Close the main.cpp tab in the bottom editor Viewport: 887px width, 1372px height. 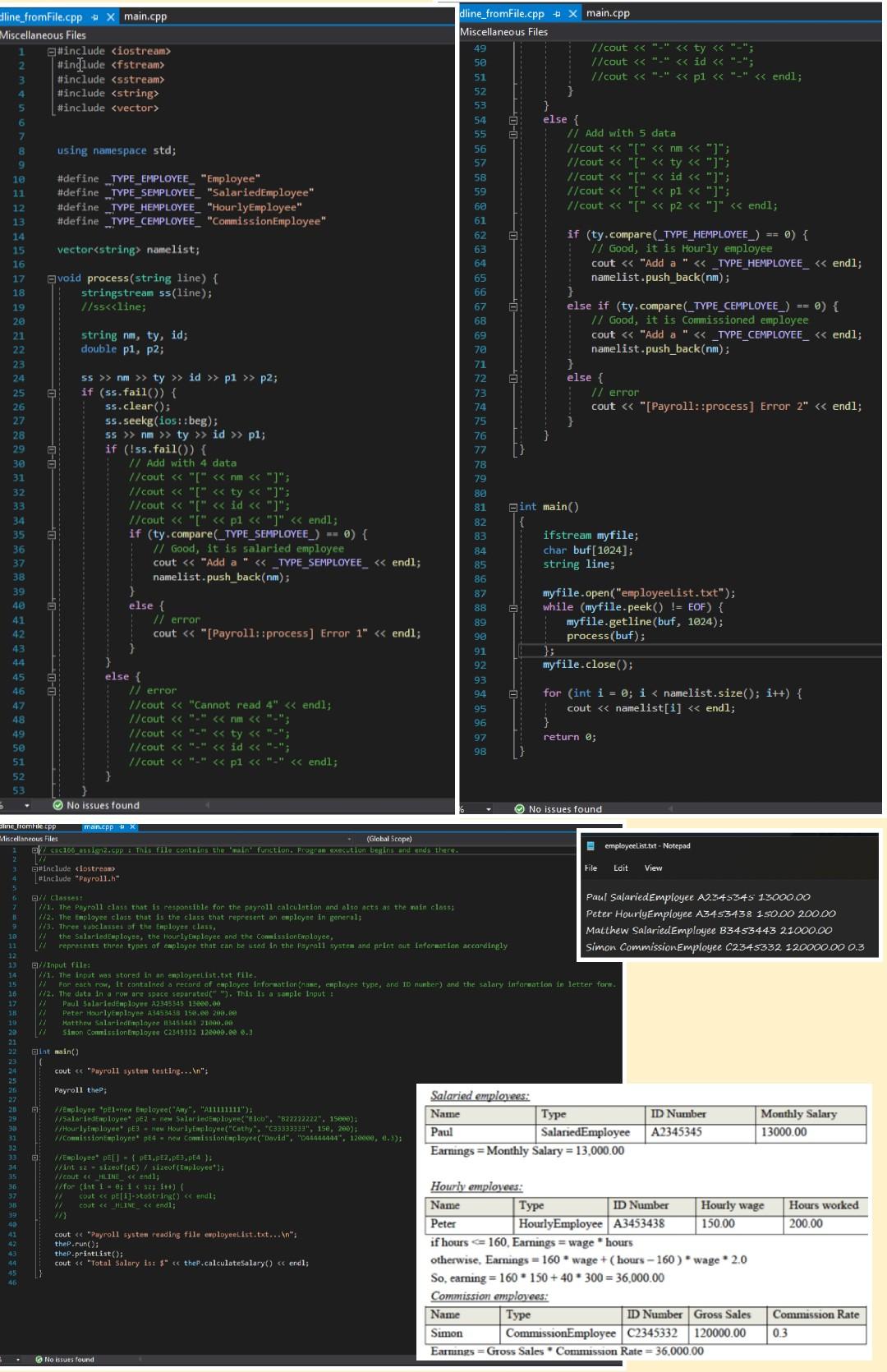pyautogui.click(x=132, y=826)
